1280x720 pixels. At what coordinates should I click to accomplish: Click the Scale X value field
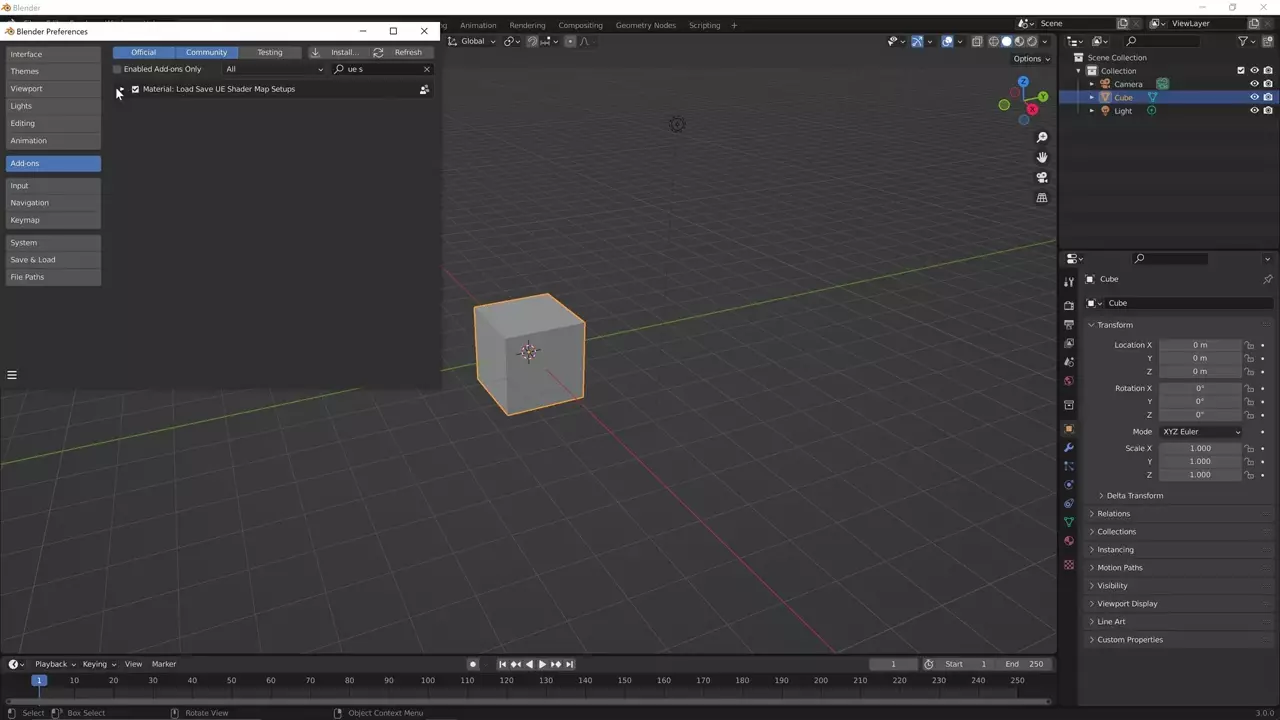[x=1200, y=448]
